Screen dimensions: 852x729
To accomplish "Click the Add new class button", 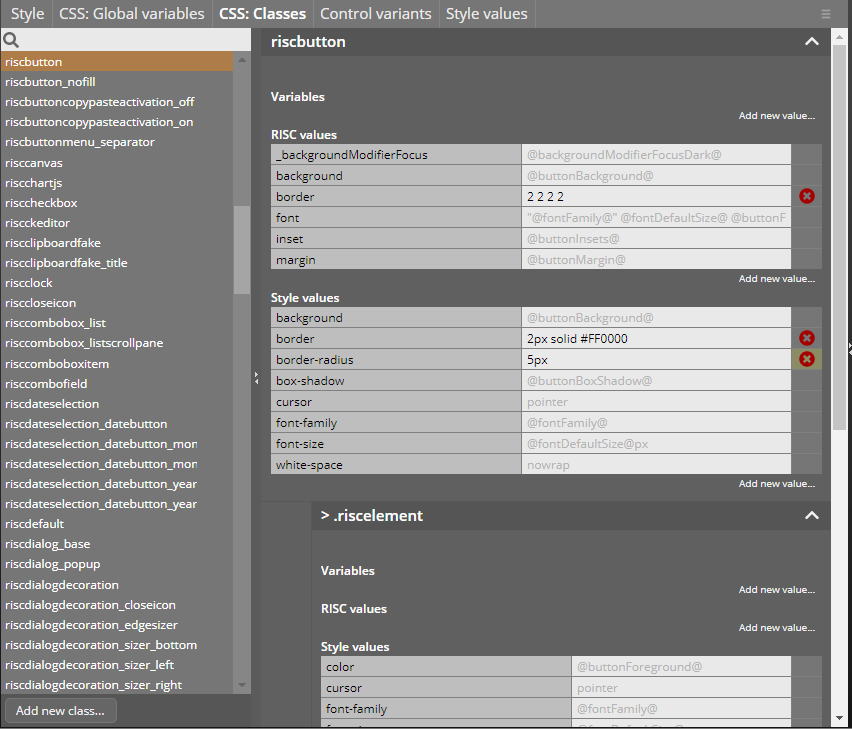I will pyautogui.click(x=60, y=711).
